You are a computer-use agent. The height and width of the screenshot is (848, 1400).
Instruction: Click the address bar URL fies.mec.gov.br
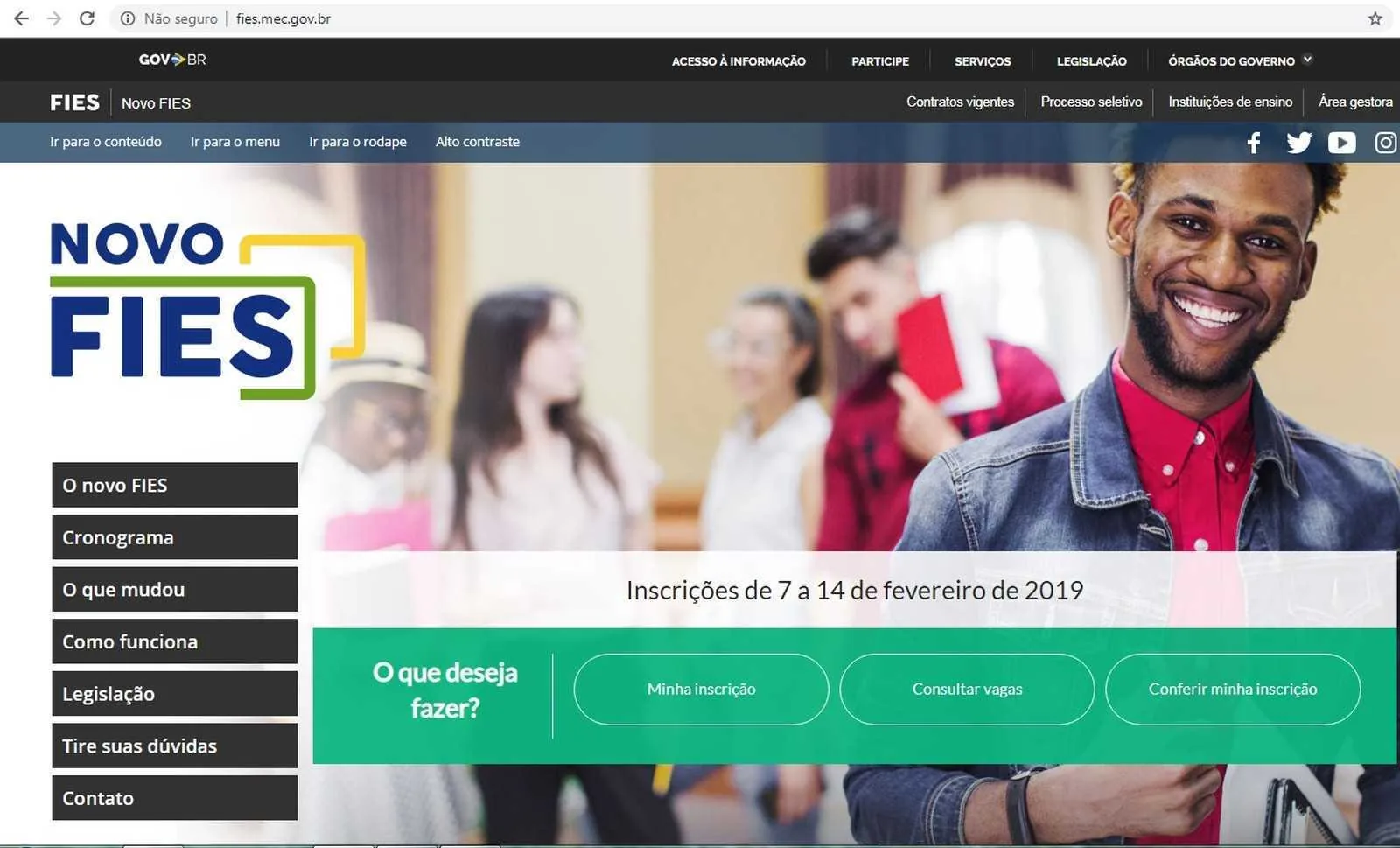pos(283,18)
